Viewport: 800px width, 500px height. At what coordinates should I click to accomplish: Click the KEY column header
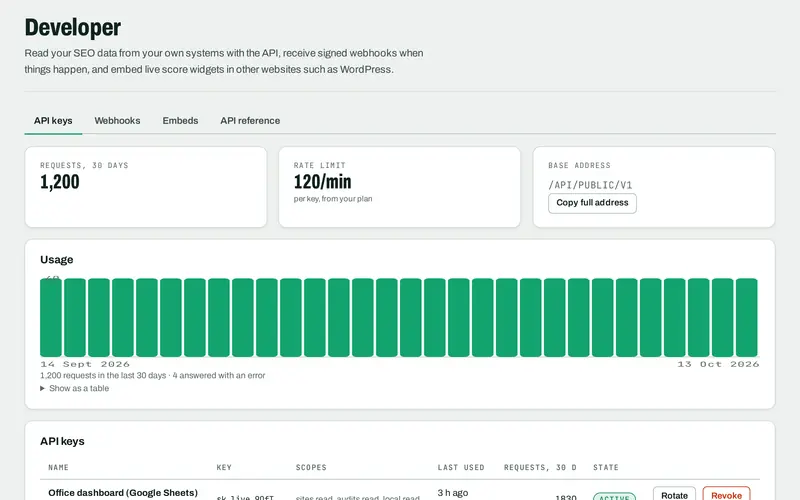click(224, 467)
